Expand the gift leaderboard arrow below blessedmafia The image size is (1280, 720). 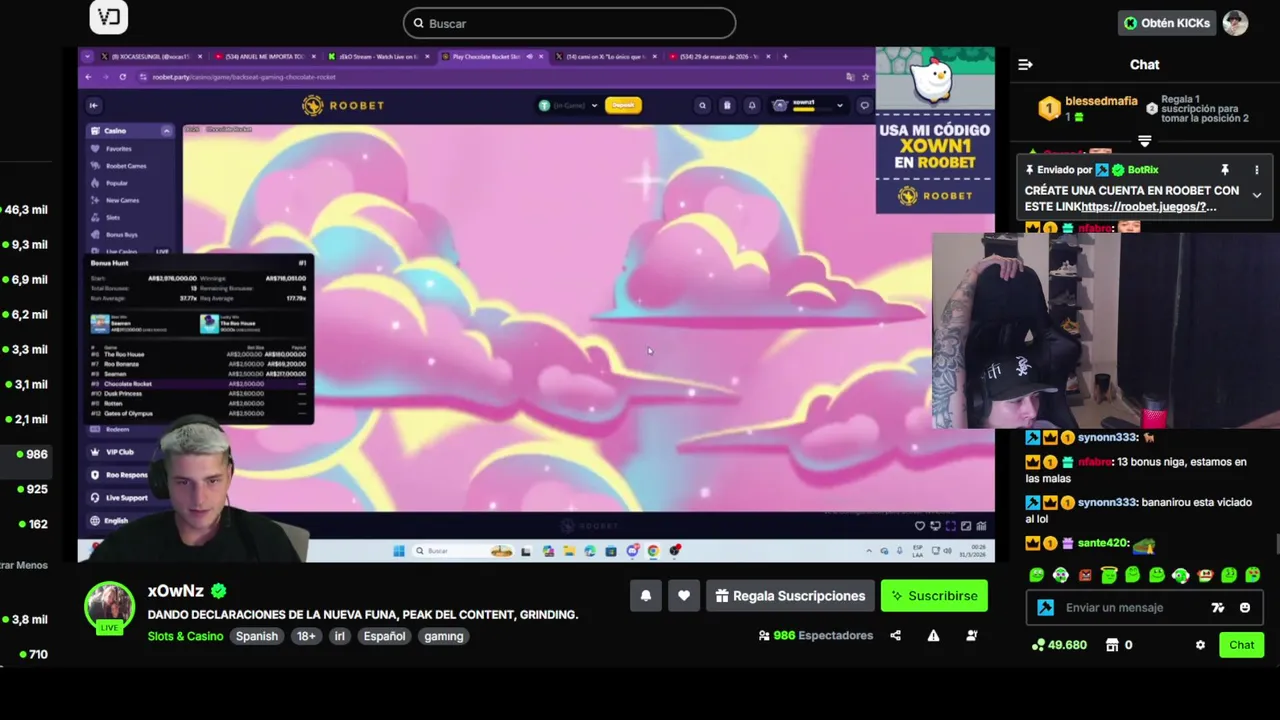(1145, 141)
